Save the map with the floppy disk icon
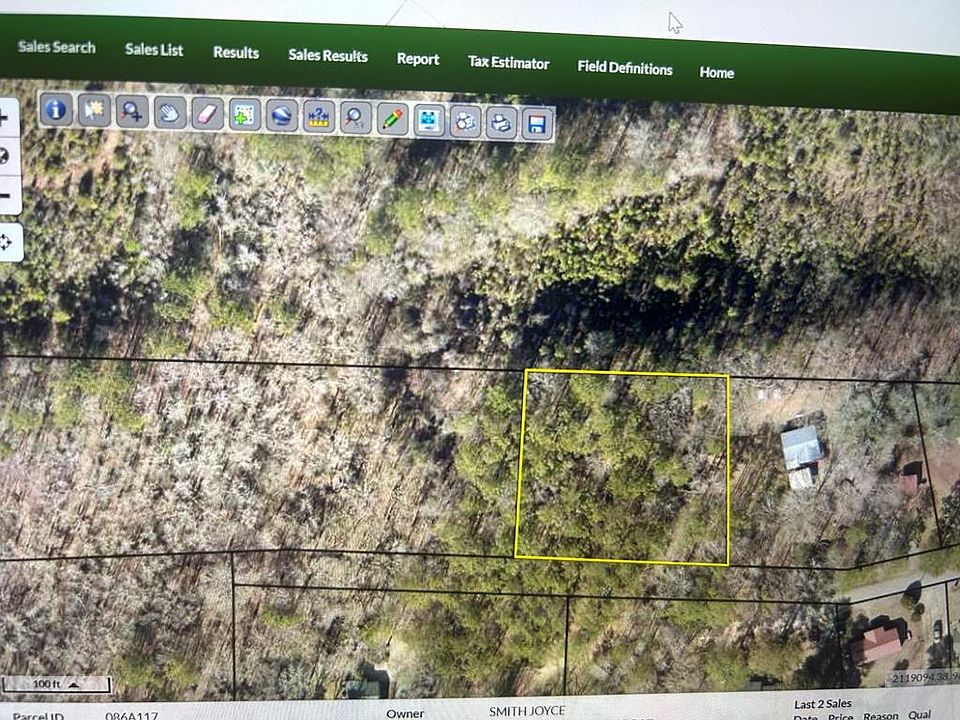The height and width of the screenshot is (720, 960). 538,124
